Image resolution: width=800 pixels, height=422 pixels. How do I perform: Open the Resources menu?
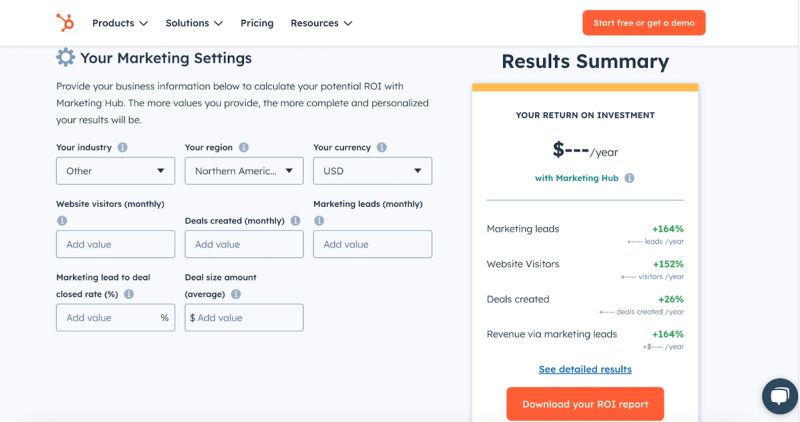321,23
